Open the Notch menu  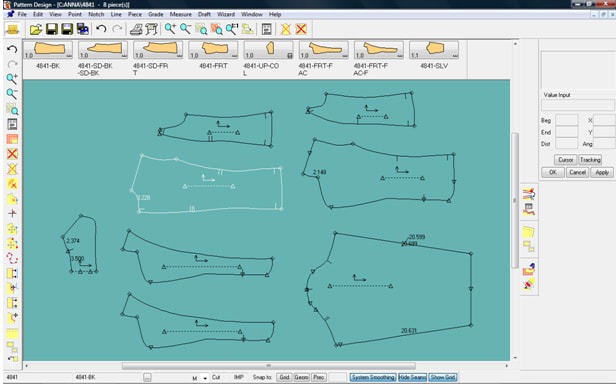(x=96, y=14)
